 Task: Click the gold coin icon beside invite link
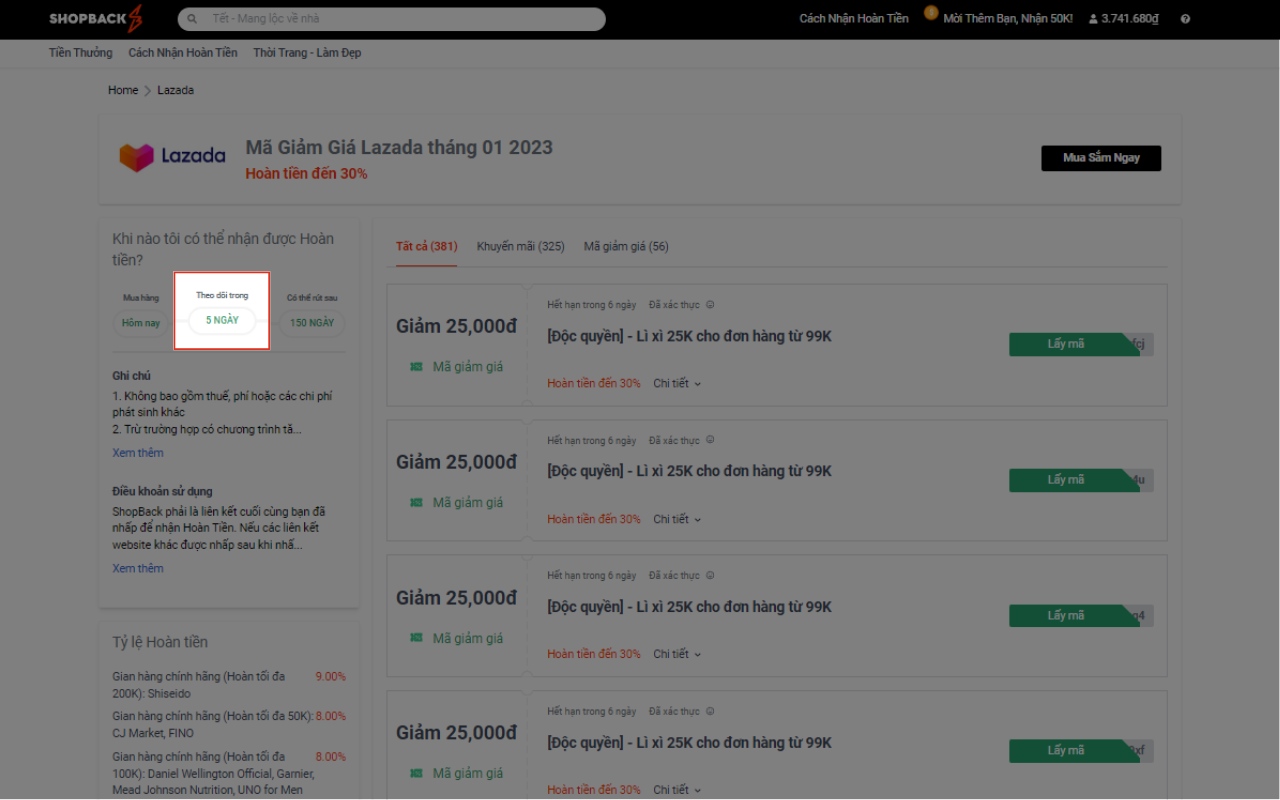click(931, 13)
